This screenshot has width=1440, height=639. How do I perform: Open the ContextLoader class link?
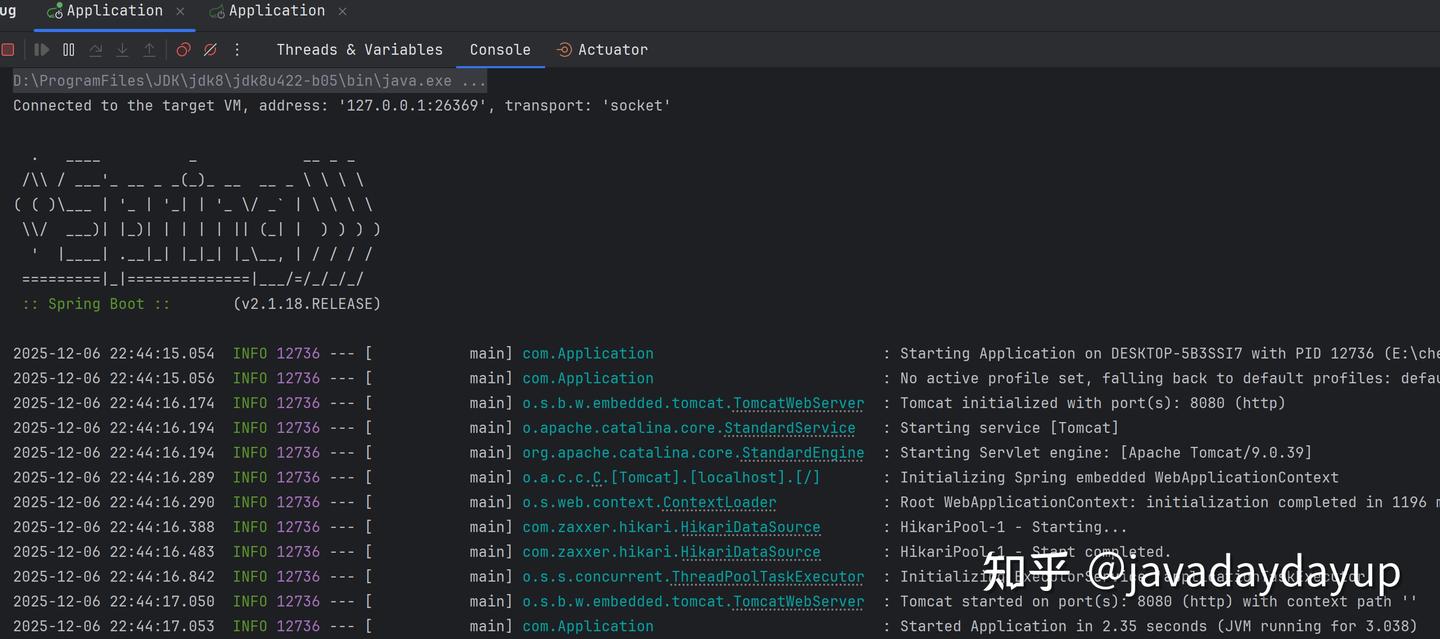[719, 503]
